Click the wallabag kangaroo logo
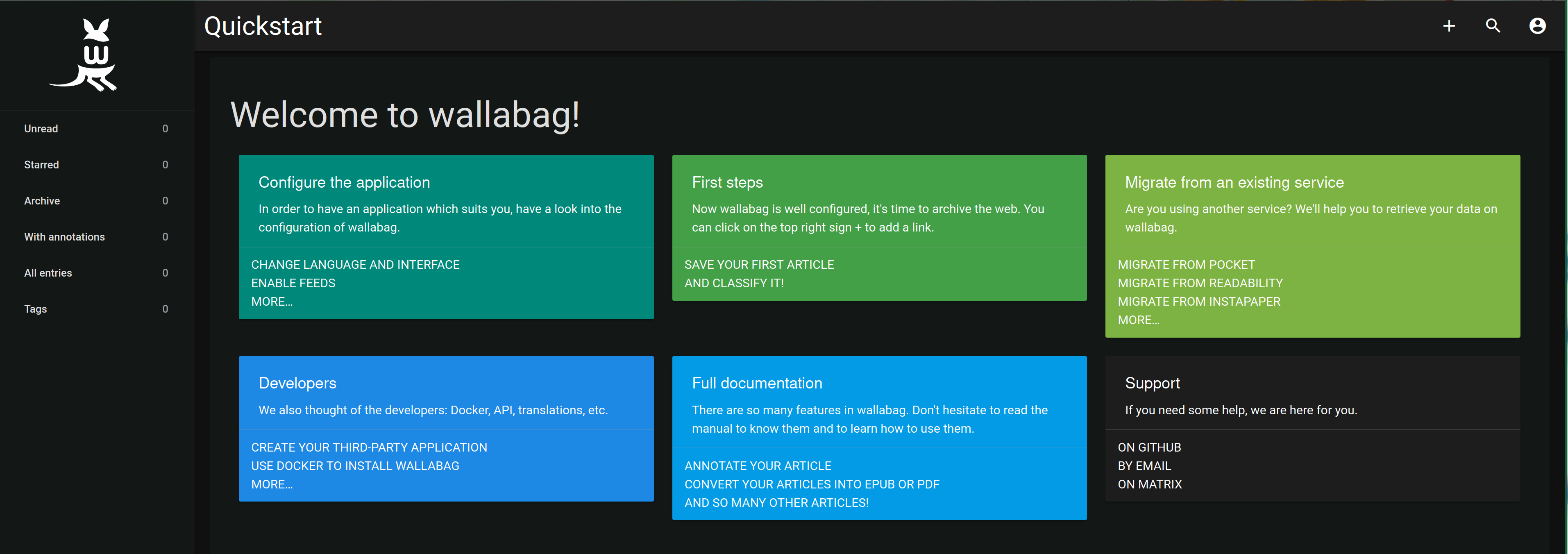Viewport: 1568px width, 554px height. tap(84, 55)
